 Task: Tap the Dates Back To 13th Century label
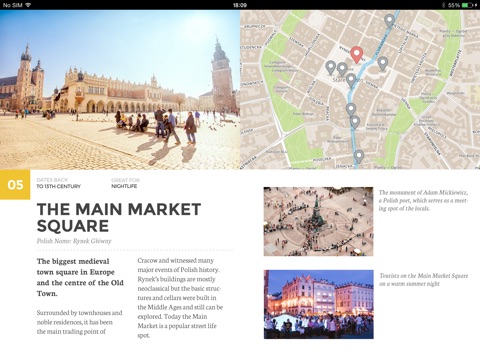pos(59,183)
